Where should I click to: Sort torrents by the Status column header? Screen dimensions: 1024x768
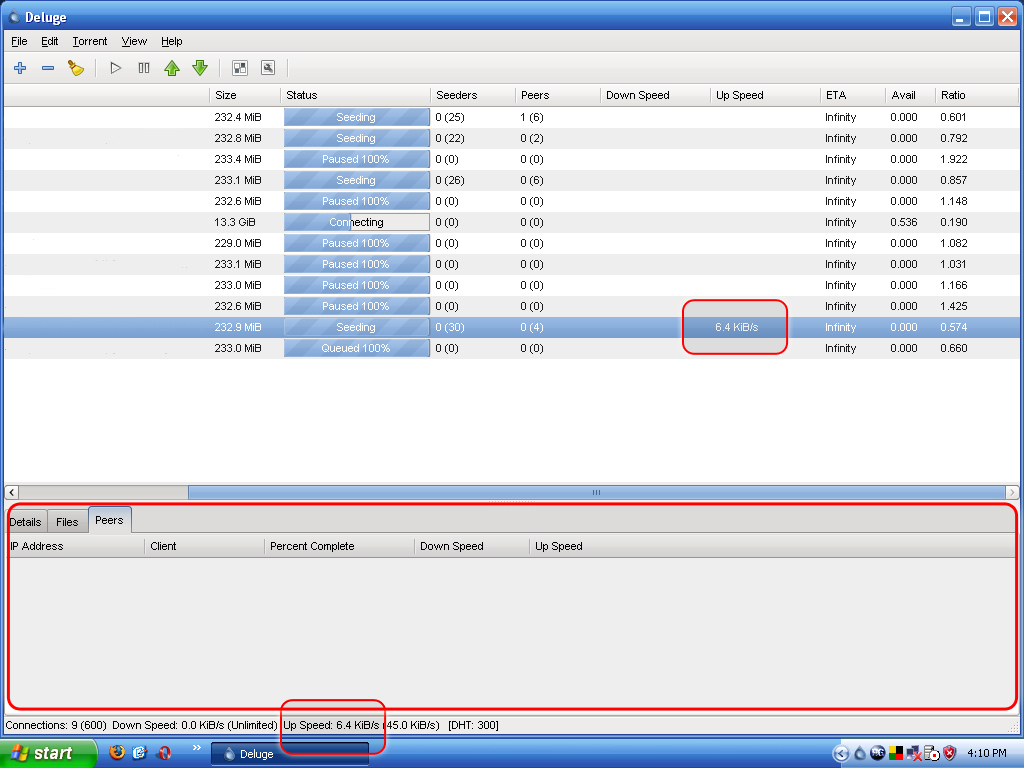[355, 95]
